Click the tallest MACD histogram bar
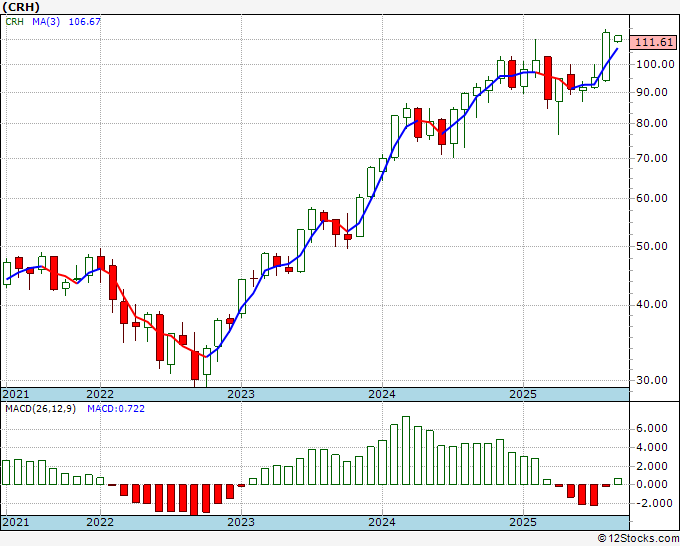Image resolution: width=680 pixels, height=546 pixels. (406, 451)
